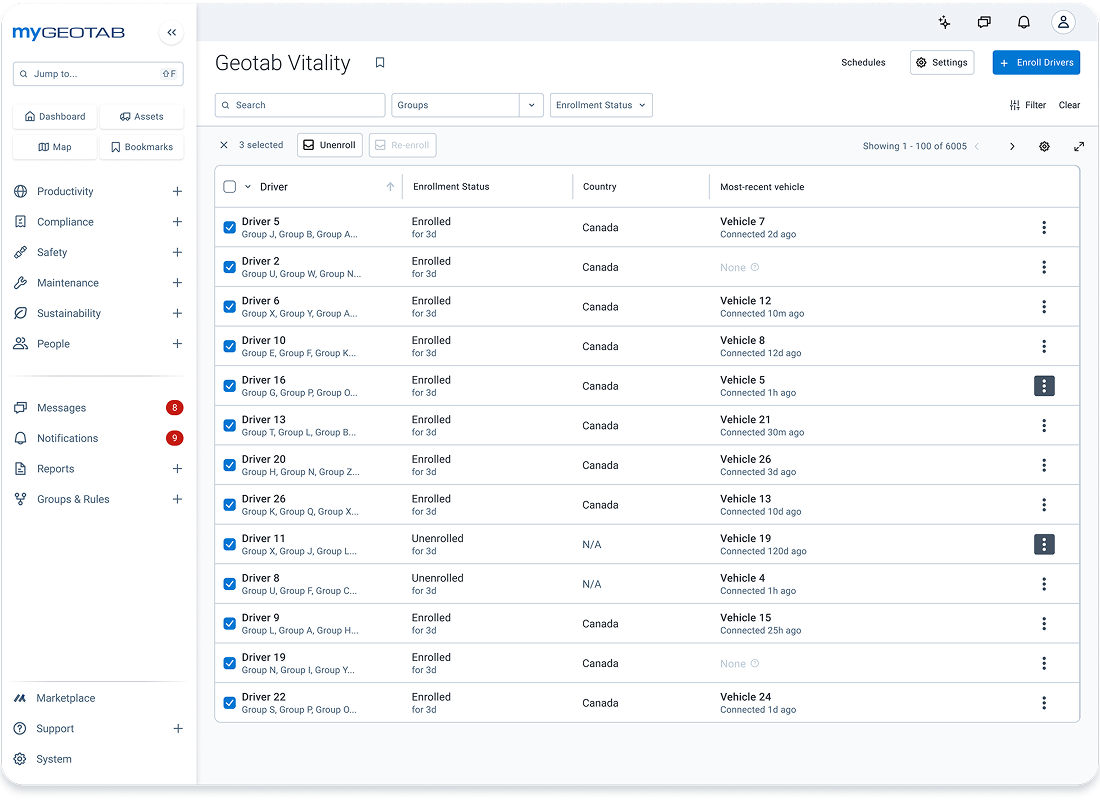Image resolution: width=1100 pixels, height=800 pixels.
Task: Open the Groups dropdown
Action: click(467, 105)
